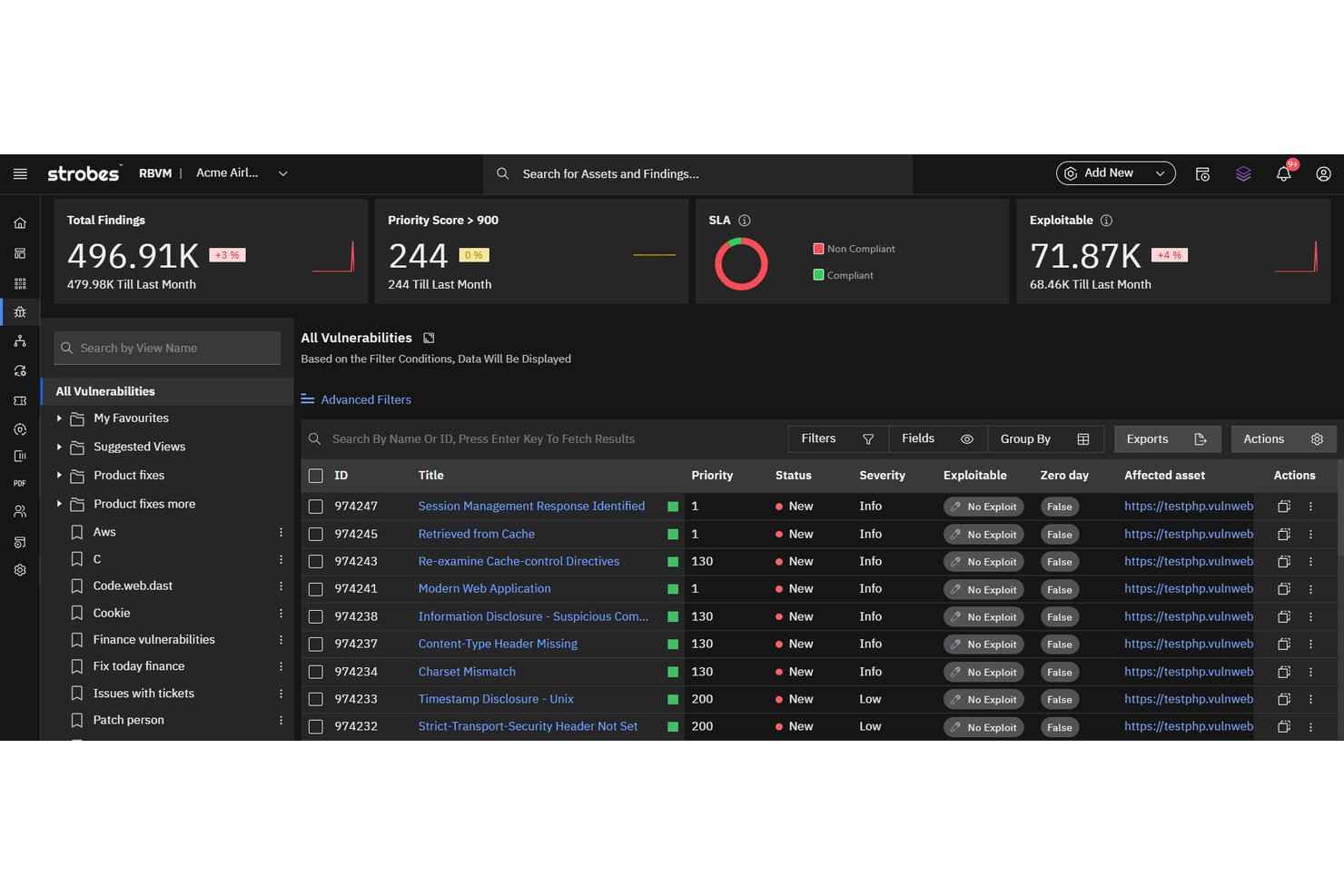The width and height of the screenshot is (1344, 896).
Task: Open more options for row 974238
Action: (1310, 617)
